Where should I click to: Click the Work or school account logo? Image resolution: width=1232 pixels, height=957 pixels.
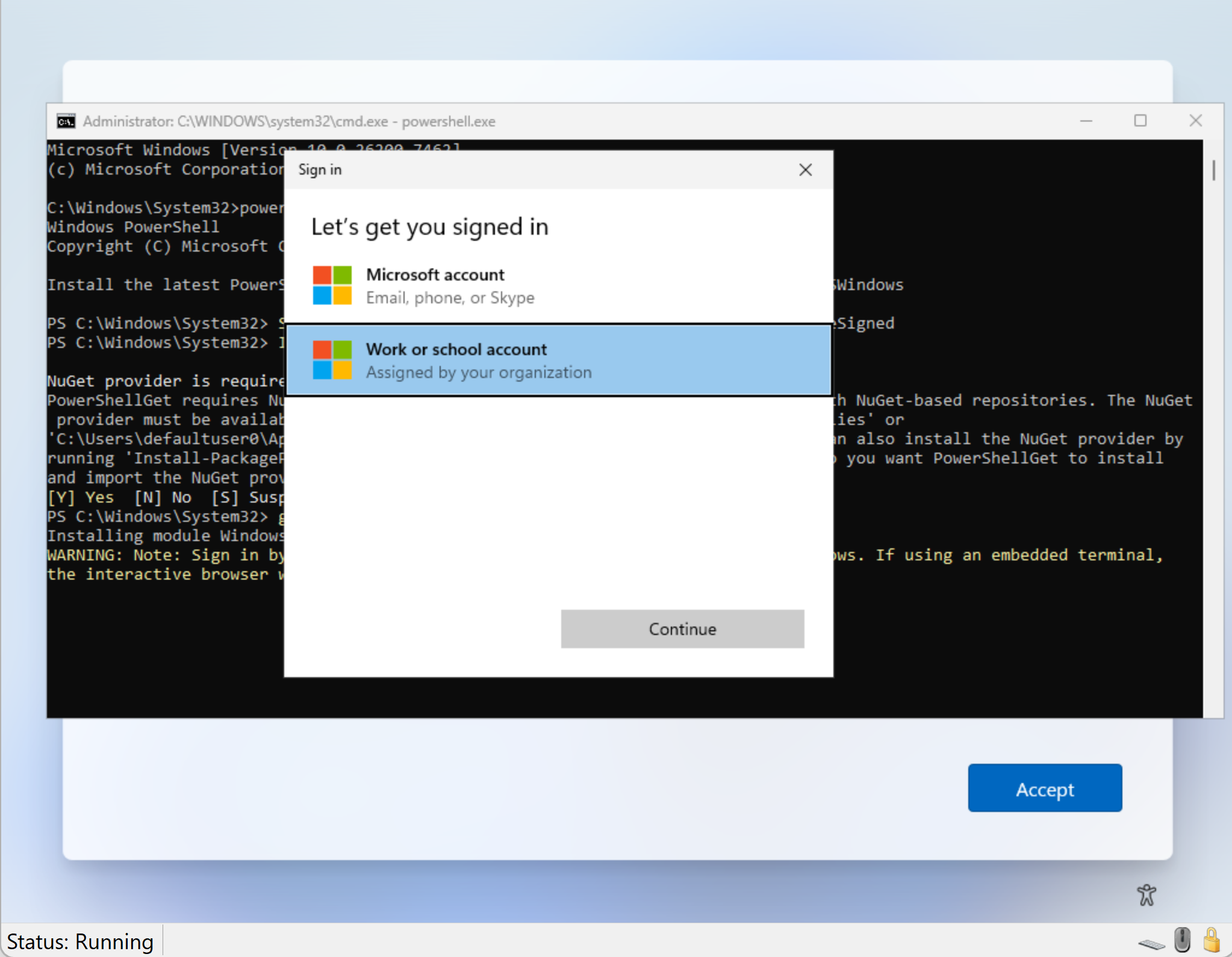pyautogui.click(x=332, y=360)
